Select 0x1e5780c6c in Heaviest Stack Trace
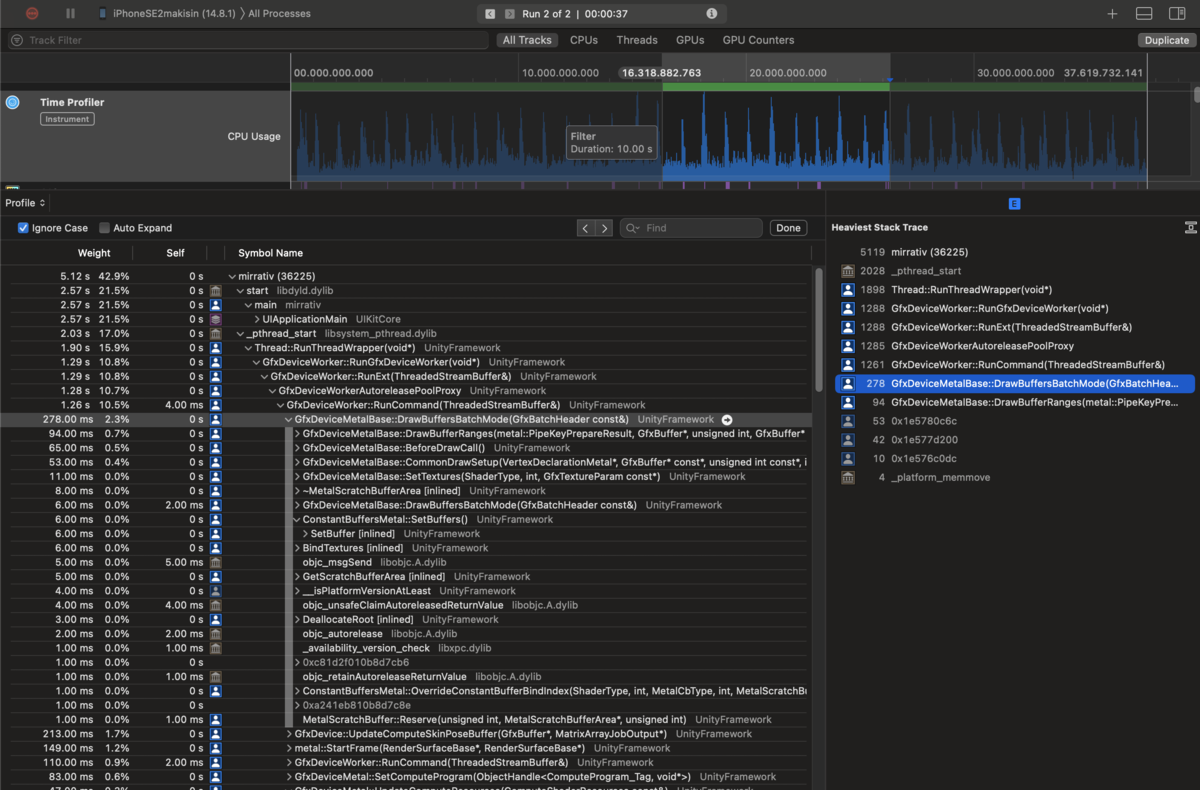 (1013, 421)
